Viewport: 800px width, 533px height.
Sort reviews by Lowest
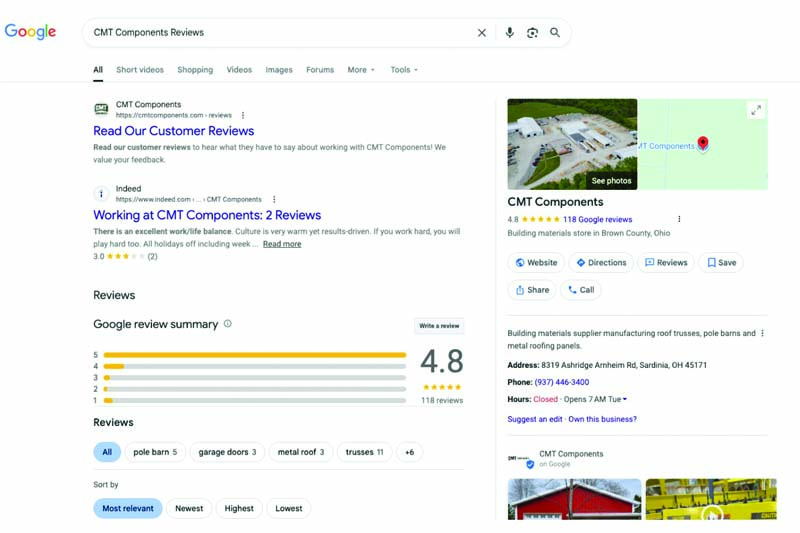[289, 509]
